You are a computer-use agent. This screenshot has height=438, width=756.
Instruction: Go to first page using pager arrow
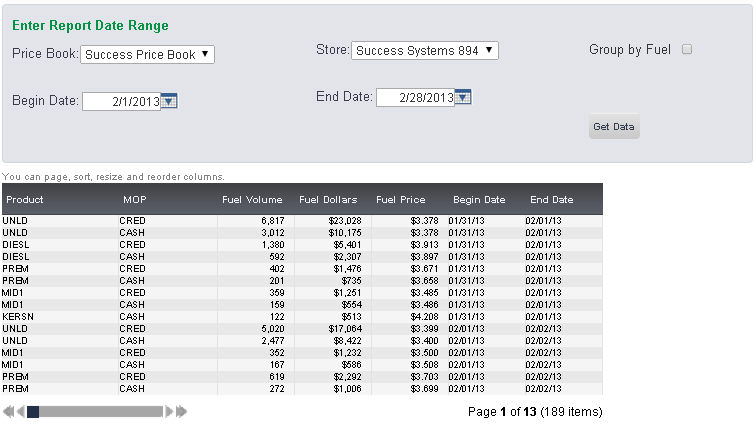click(x=8, y=411)
